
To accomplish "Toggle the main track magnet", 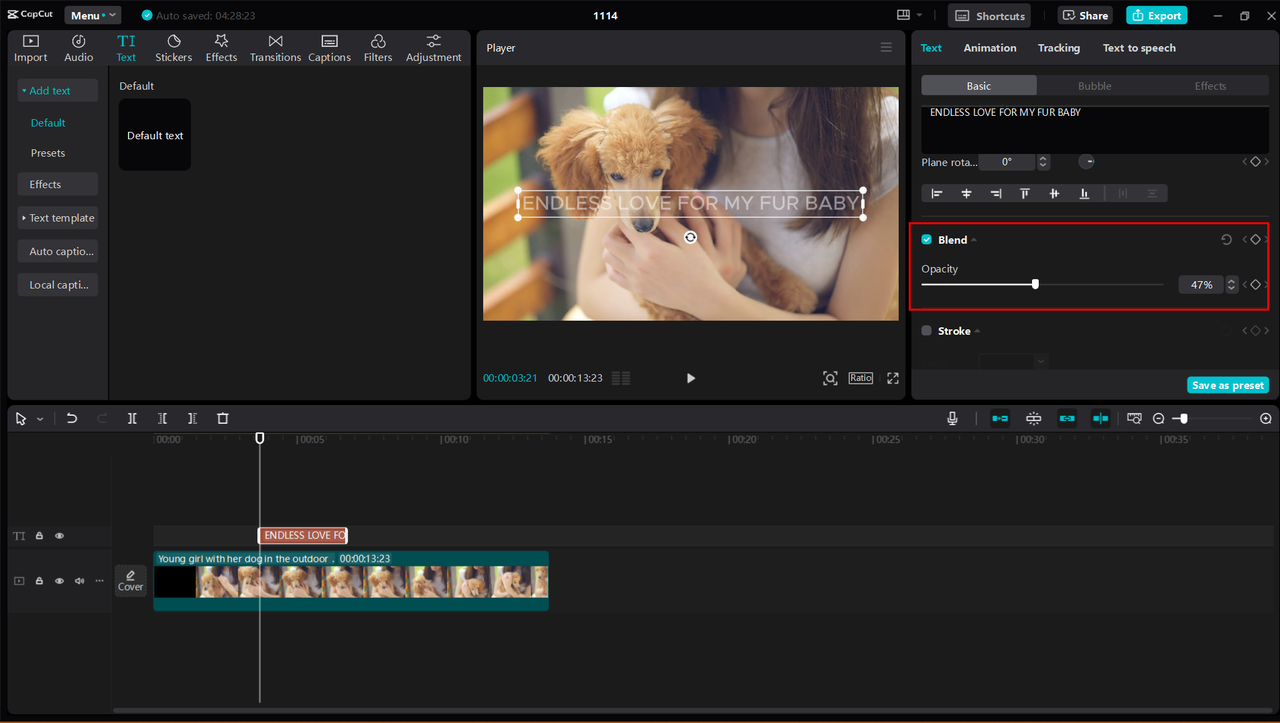I will 1000,419.
